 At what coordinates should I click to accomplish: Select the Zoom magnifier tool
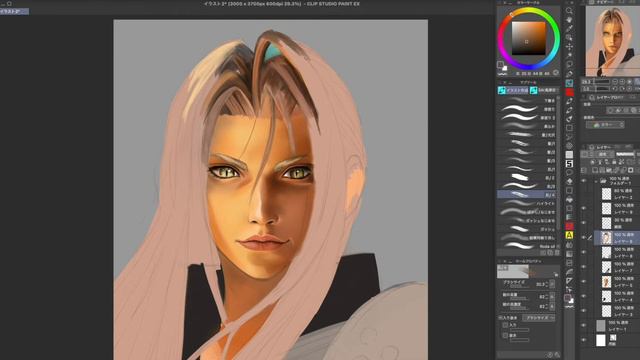569,11
